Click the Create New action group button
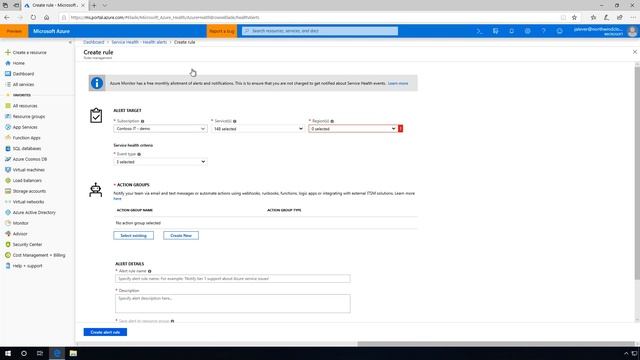Image resolution: width=640 pixels, height=360 pixels. click(x=181, y=236)
